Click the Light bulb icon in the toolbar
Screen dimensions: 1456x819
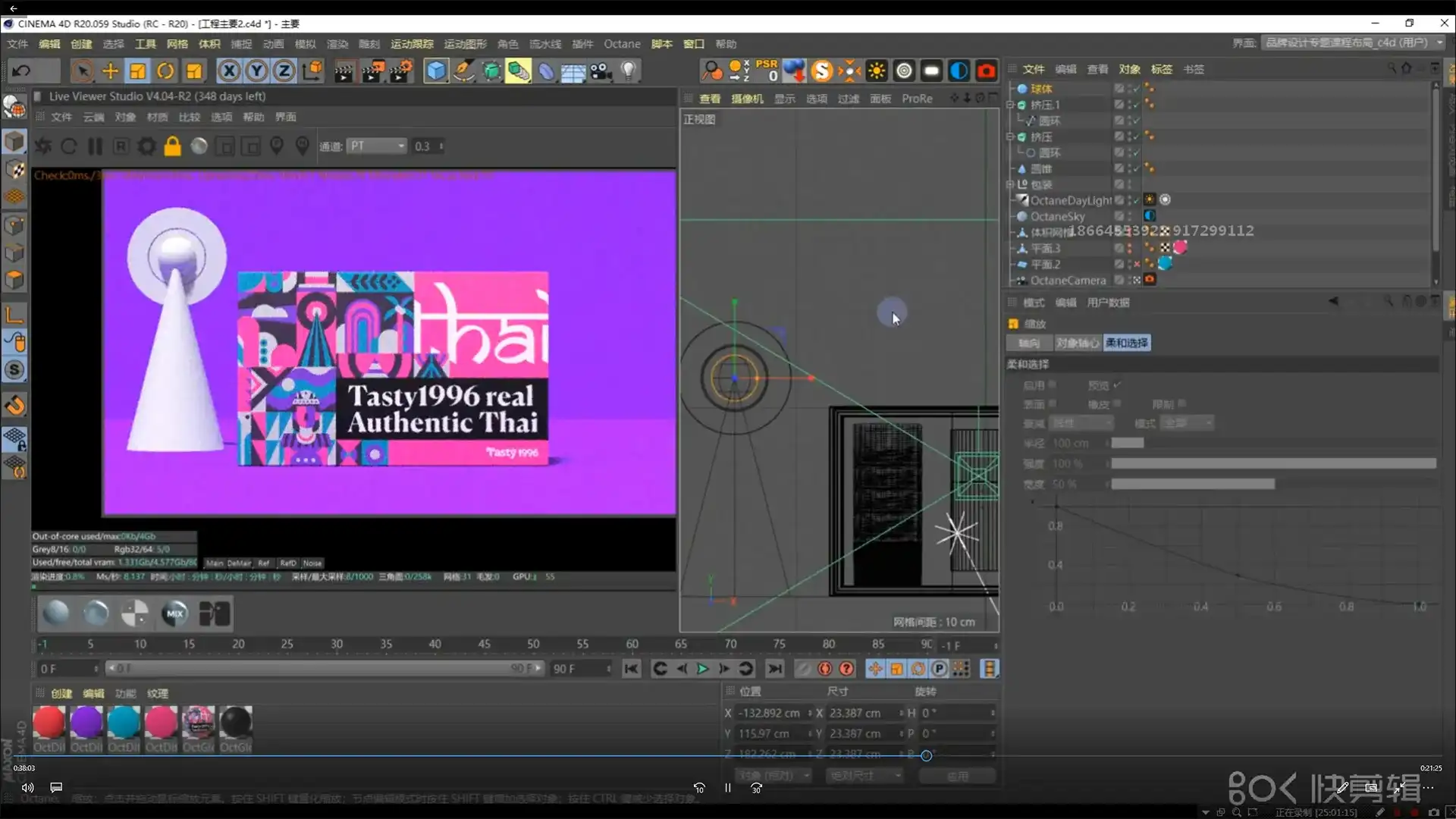[x=628, y=71]
